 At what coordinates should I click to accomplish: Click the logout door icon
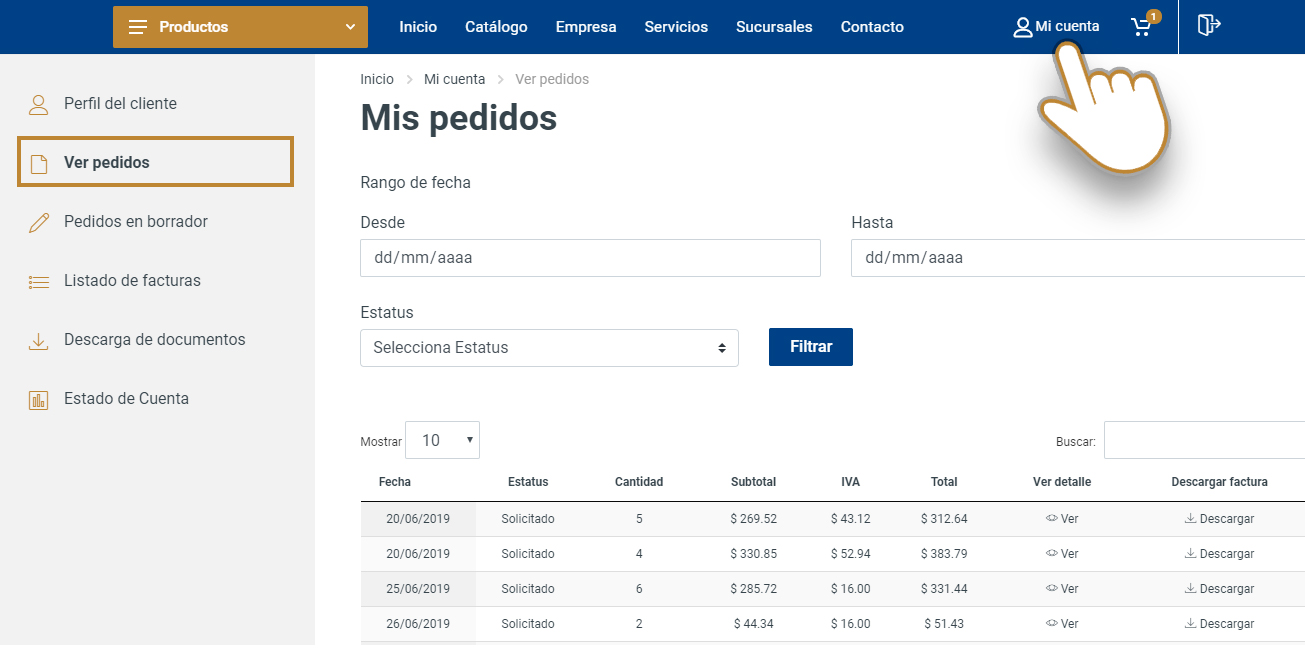(1209, 26)
